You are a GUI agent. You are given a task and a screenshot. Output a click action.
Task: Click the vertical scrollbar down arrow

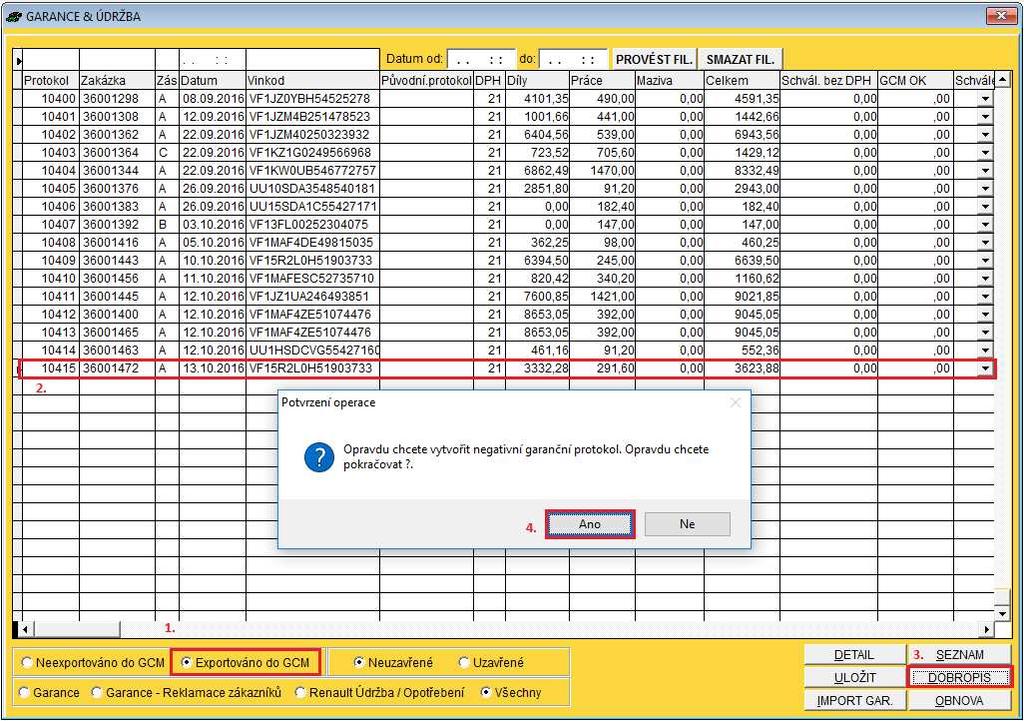pyautogui.click(x=1002, y=614)
